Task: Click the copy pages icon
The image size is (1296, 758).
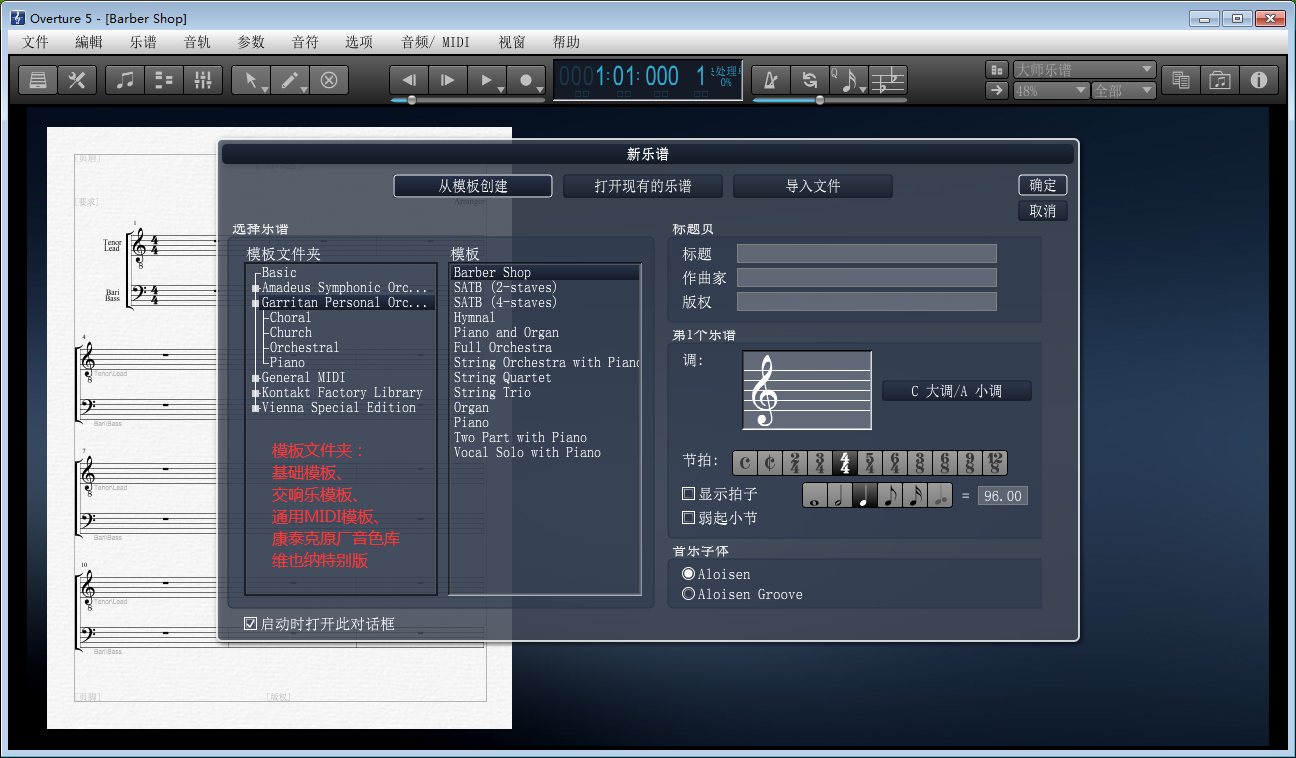Action: tap(1181, 80)
